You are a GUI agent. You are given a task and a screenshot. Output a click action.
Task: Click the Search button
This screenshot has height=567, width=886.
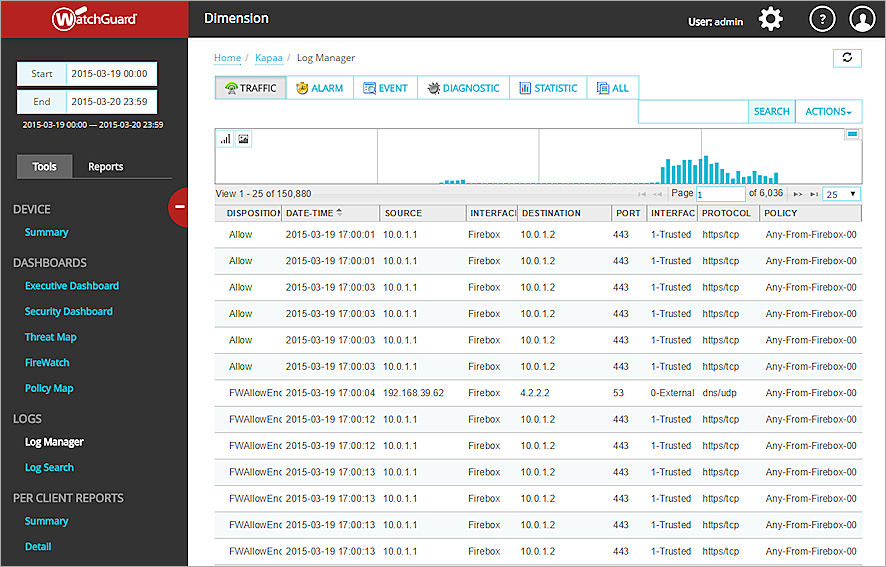click(771, 112)
